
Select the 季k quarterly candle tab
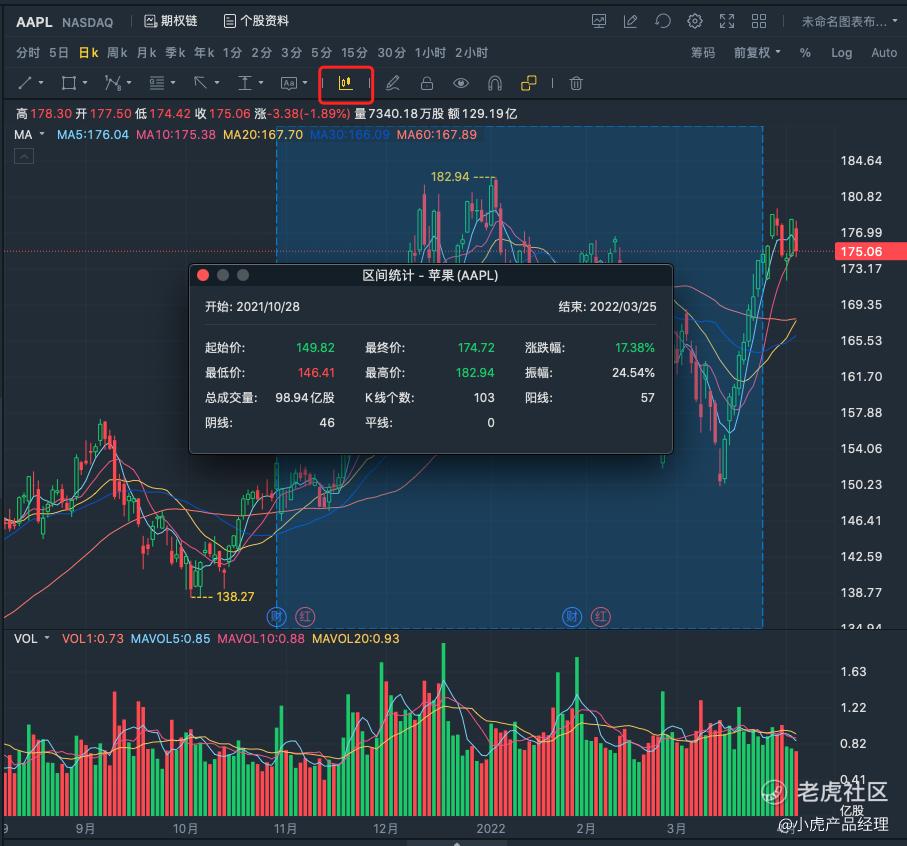click(x=175, y=53)
